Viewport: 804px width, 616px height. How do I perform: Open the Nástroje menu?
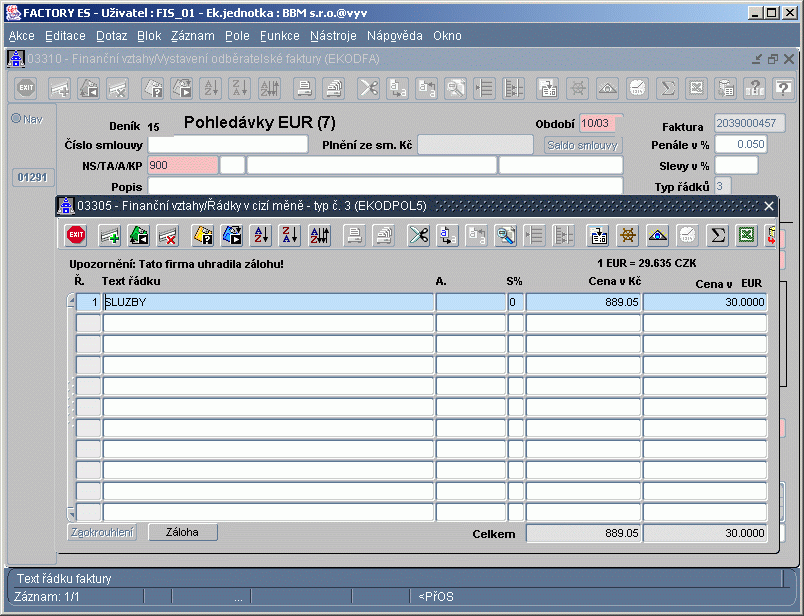coord(333,36)
